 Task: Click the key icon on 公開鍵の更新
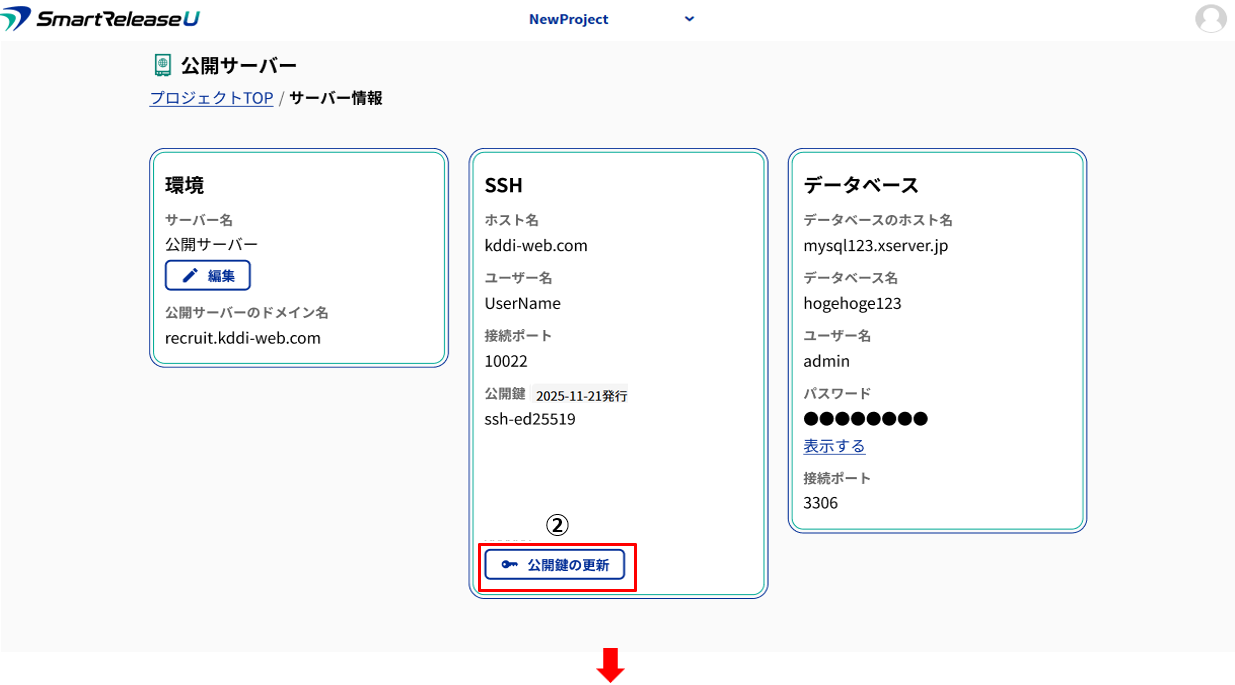coord(510,565)
